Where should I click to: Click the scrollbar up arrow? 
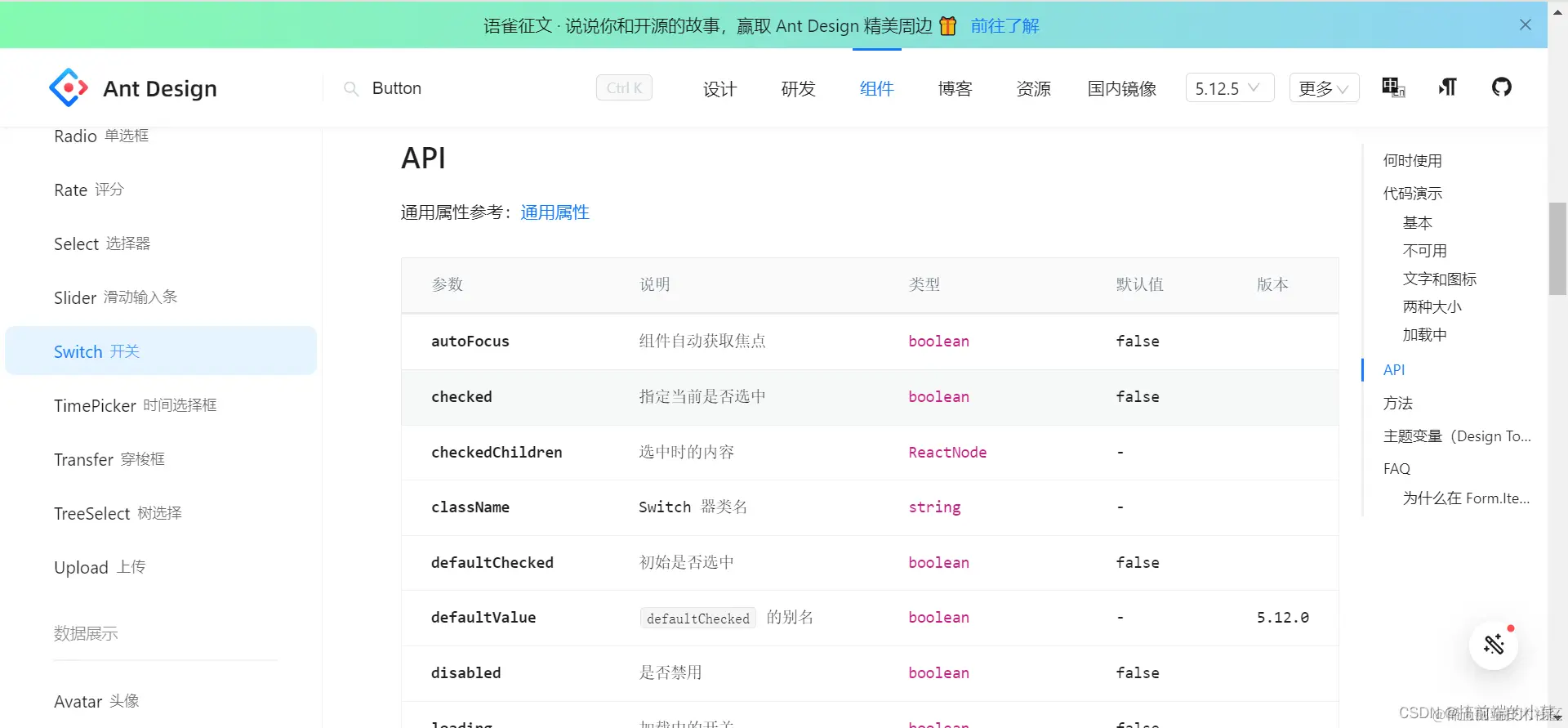point(1558,11)
